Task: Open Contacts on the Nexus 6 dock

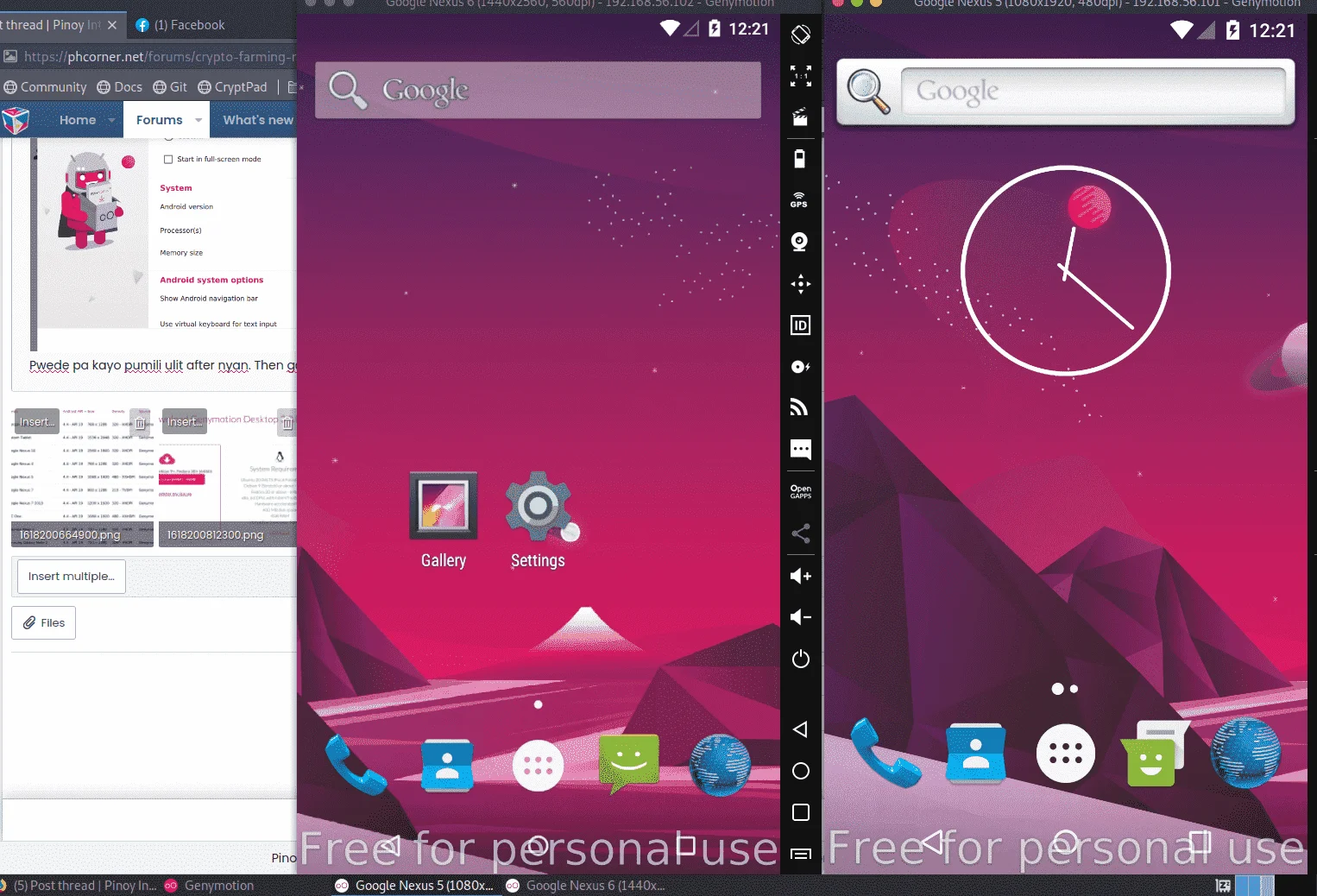Action: coord(447,765)
